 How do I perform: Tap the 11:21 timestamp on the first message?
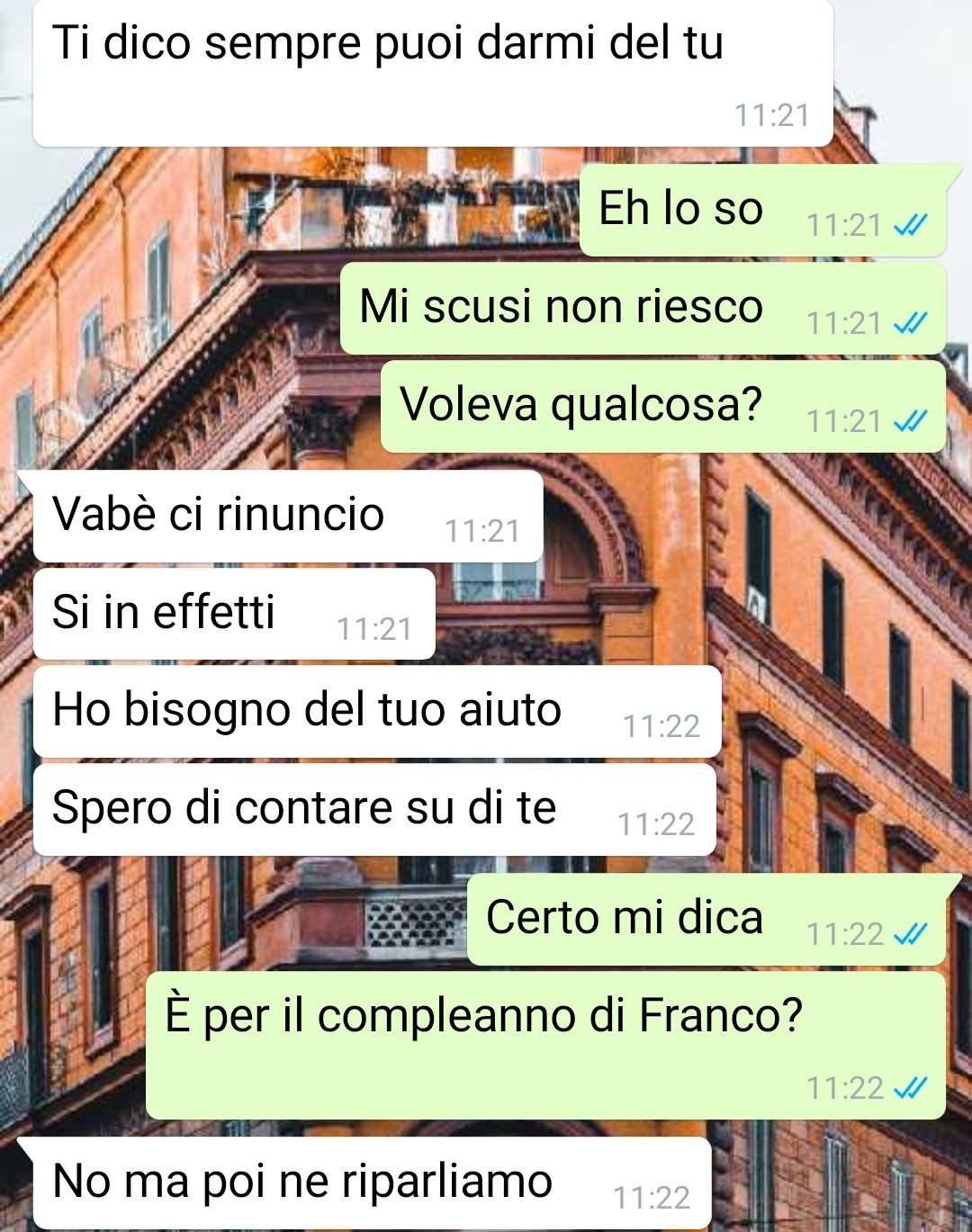click(772, 115)
